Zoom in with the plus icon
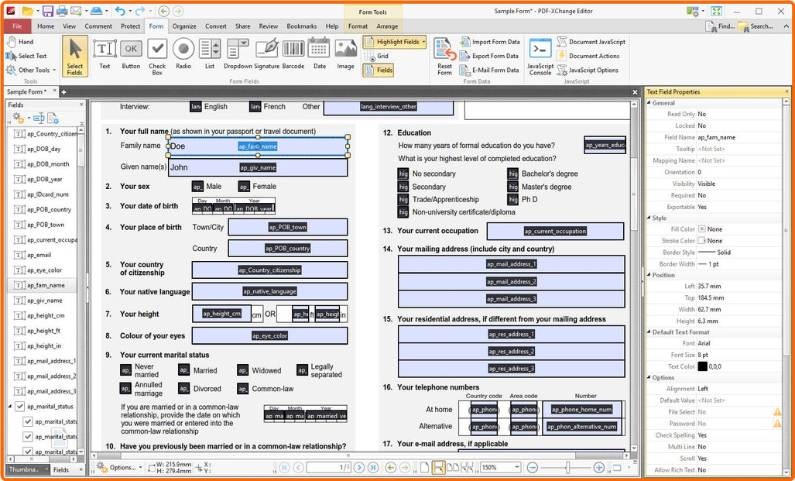Image resolution: width=795 pixels, height=481 pixels. [x=599, y=467]
